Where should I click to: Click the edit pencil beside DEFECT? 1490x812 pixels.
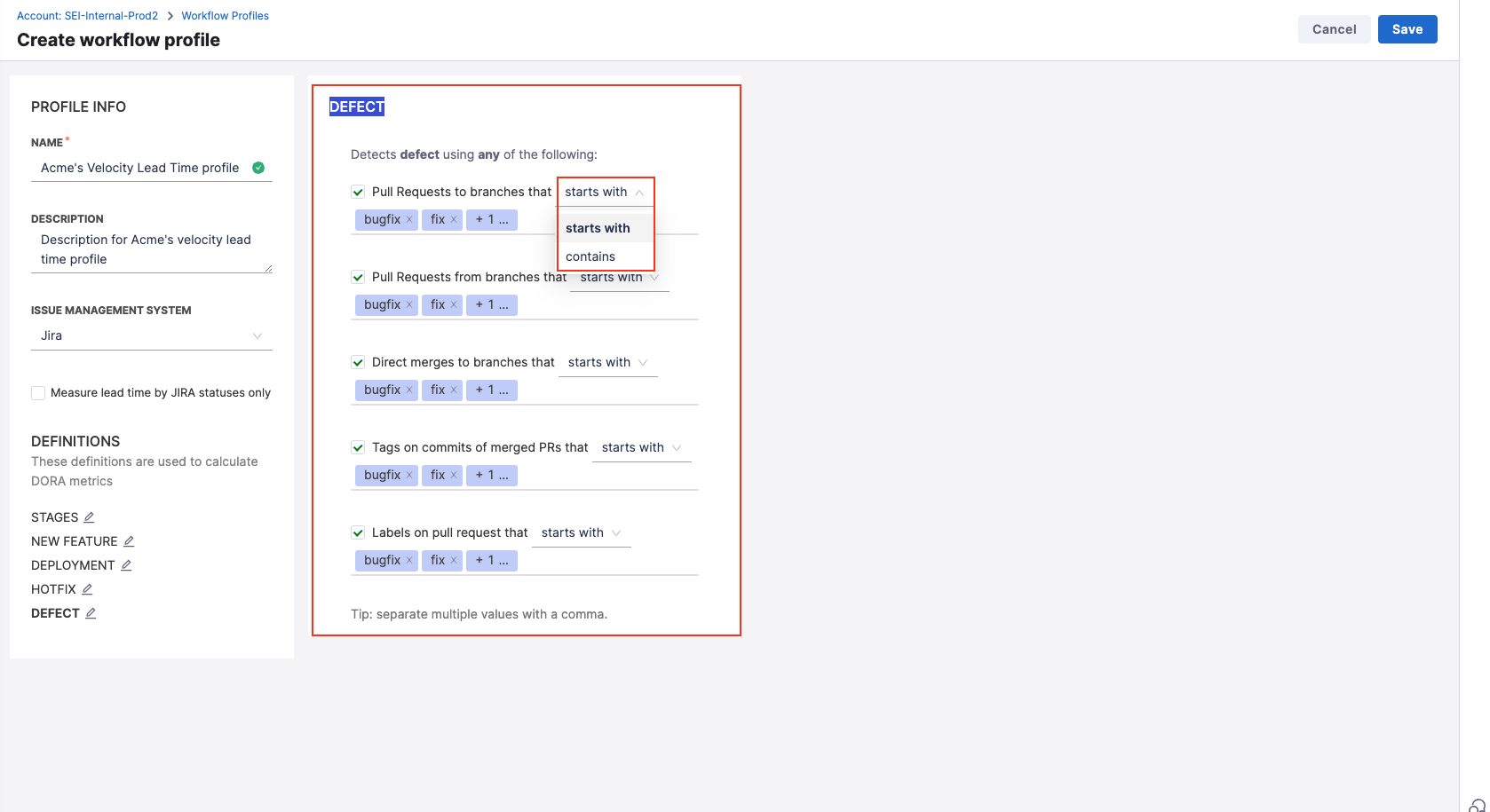pos(91,613)
